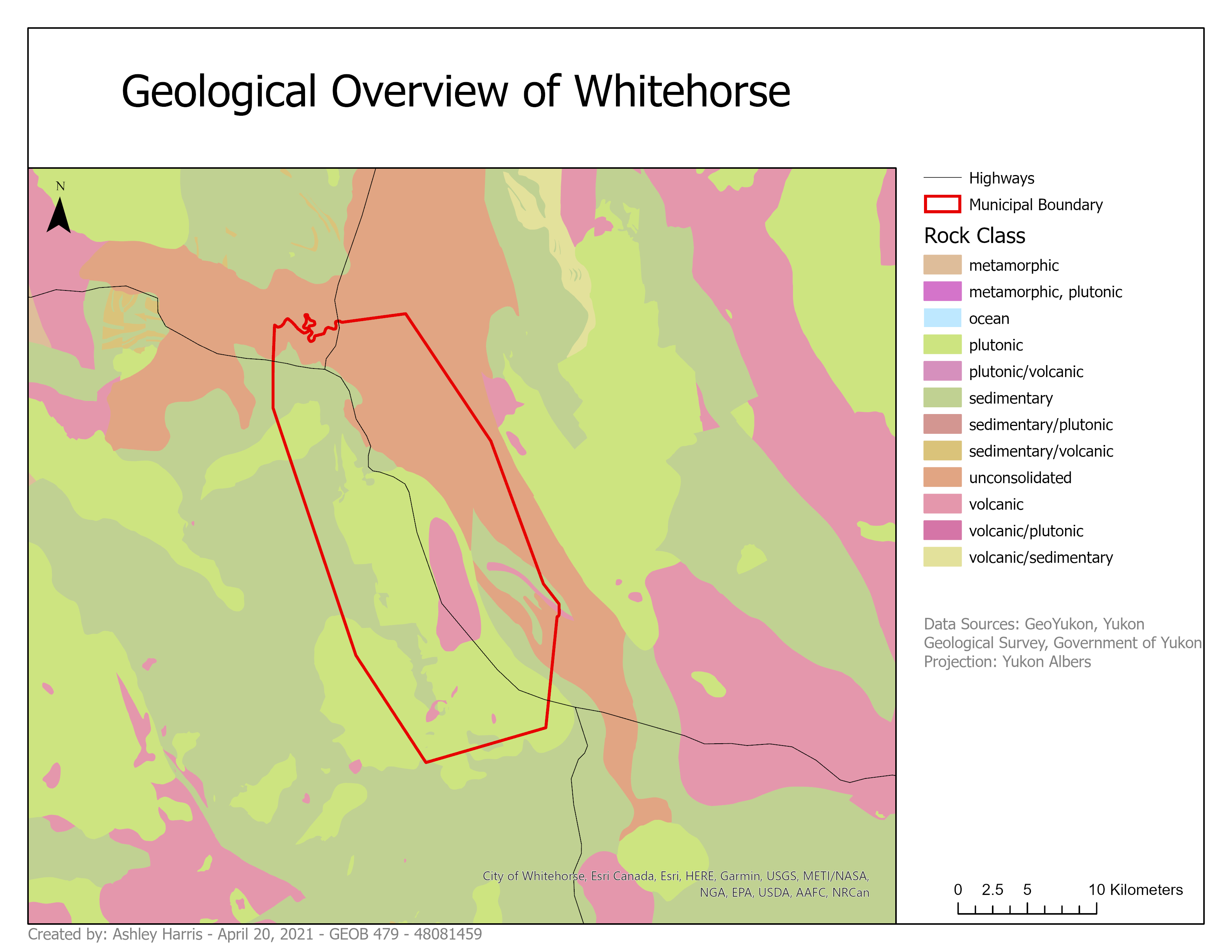This screenshot has width=1232, height=952.
Task: Click the plutonic green legend swatch
Action: click(942, 345)
